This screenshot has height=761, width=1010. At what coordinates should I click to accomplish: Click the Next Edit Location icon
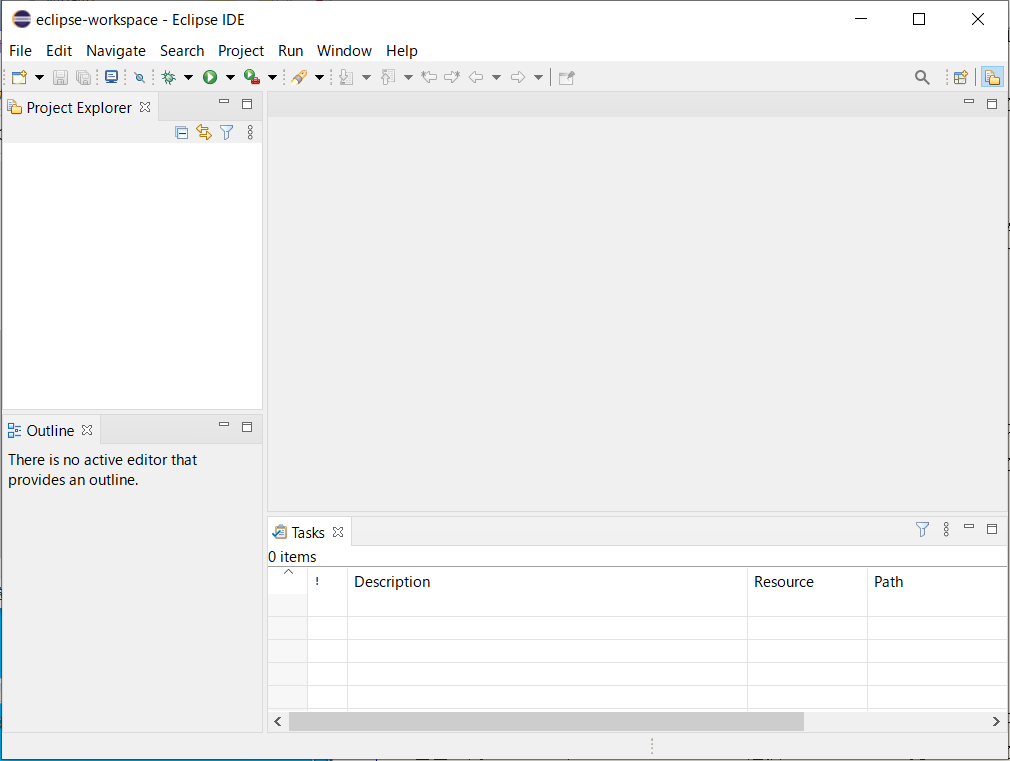pos(452,77)
